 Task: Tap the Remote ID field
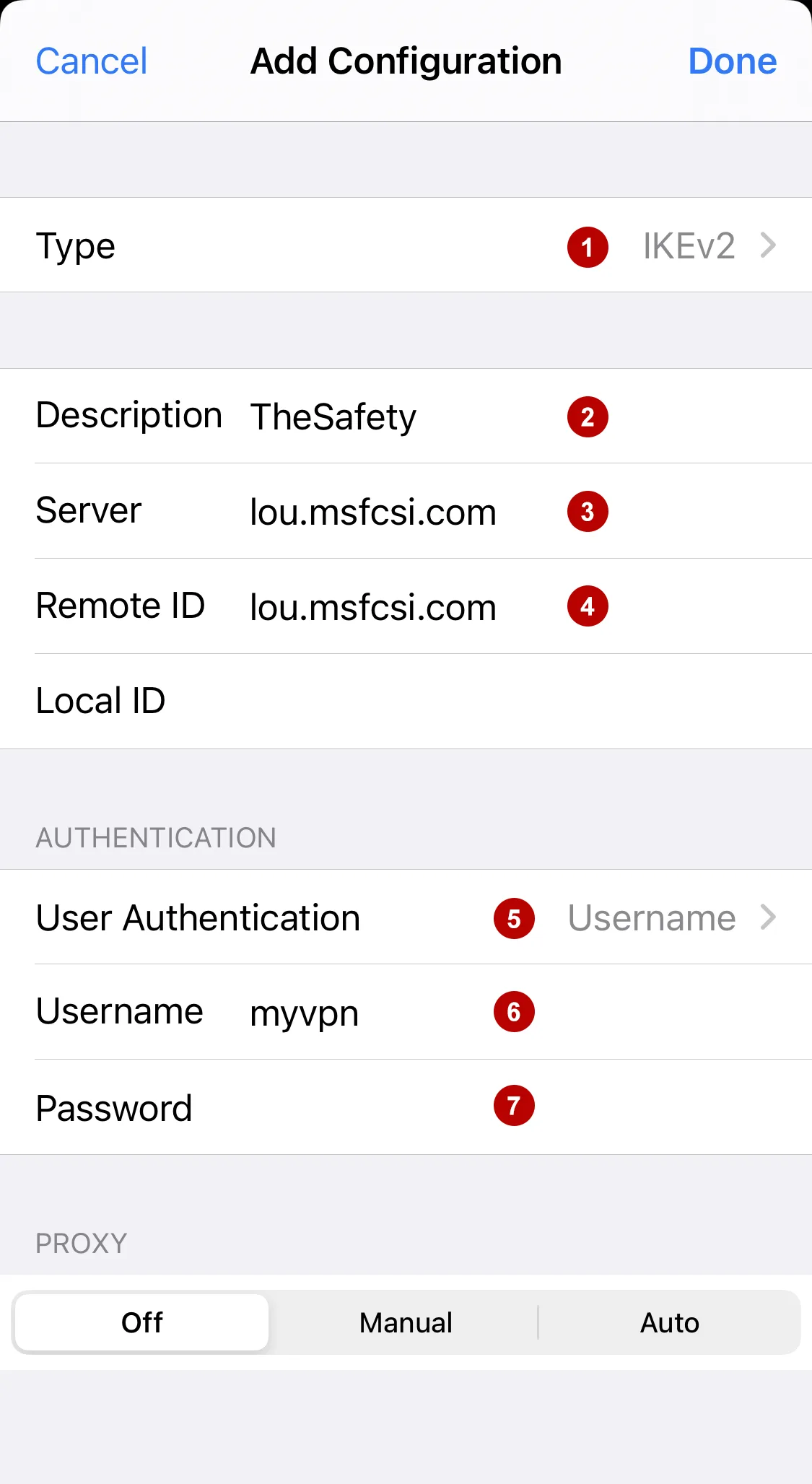pos(406,606)
